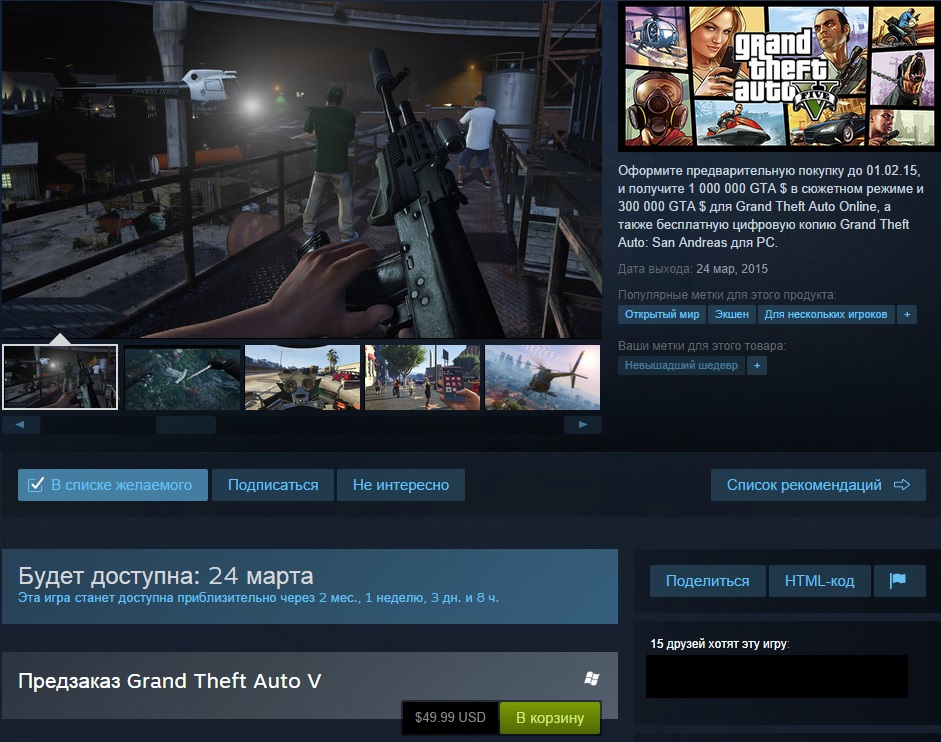Click the release date "24 мар, 2015"
The height and width of the screenshot is (742, 941).
[732, 269]
